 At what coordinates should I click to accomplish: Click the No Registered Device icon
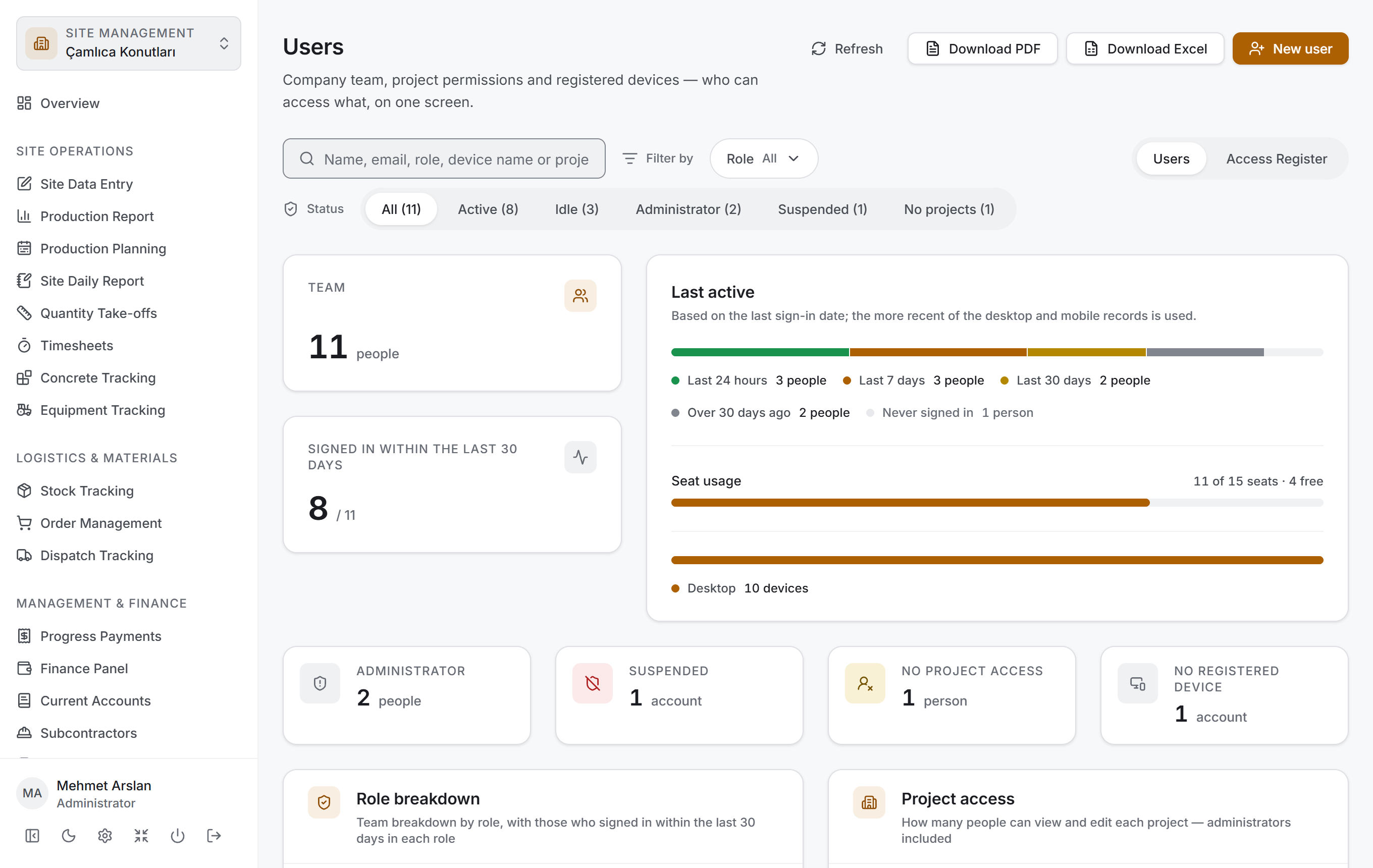[x=1137, y=683]
